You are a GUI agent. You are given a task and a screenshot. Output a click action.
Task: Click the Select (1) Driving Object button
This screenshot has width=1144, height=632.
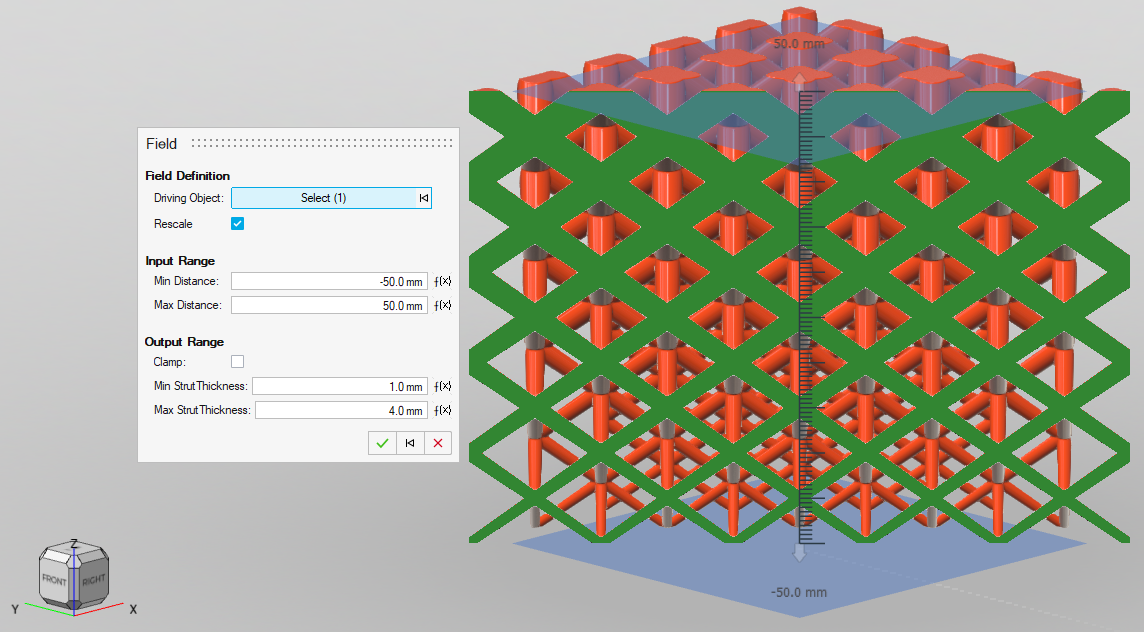pyautogui.click(x=323, y=198)
